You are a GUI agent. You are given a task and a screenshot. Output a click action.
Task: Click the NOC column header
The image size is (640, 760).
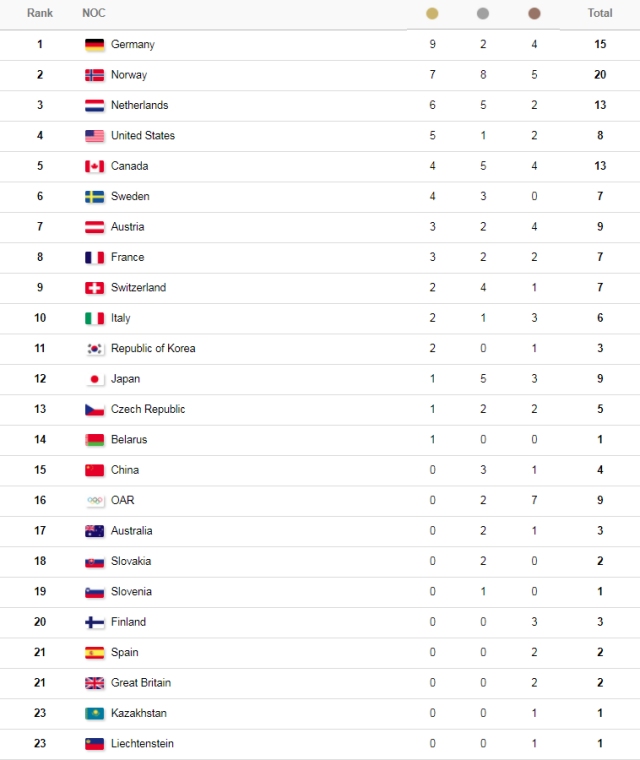[x=94, y=14]
